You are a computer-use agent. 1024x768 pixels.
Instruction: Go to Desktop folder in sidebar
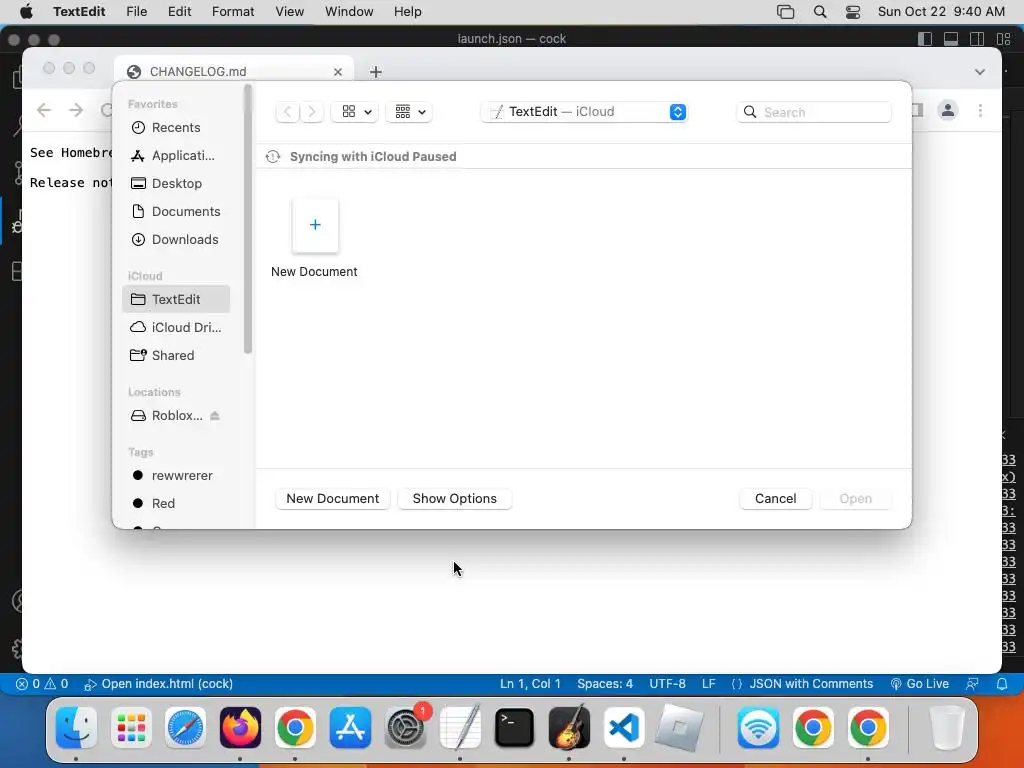[x=175, y=184]
